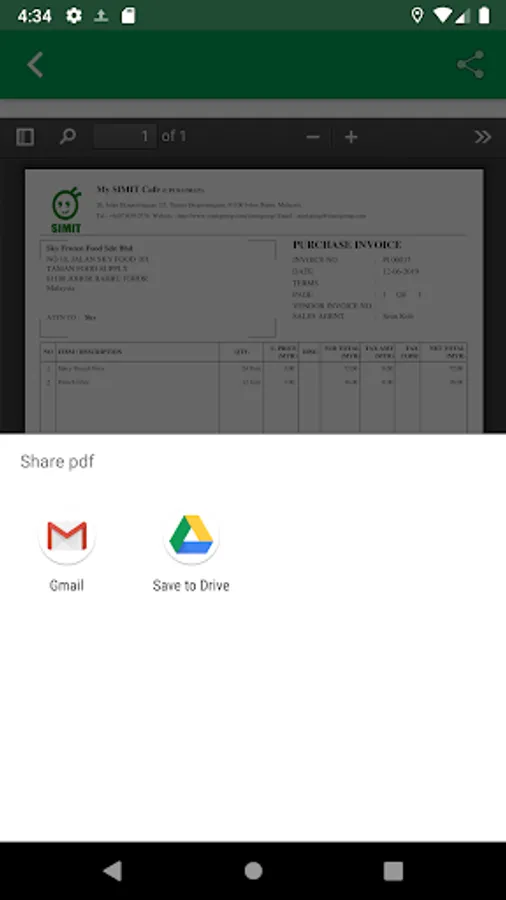Viewport: 506px width, 900px height.
Task: Tap the Share pdf sheet title
Action: click(x=57, y=461)
